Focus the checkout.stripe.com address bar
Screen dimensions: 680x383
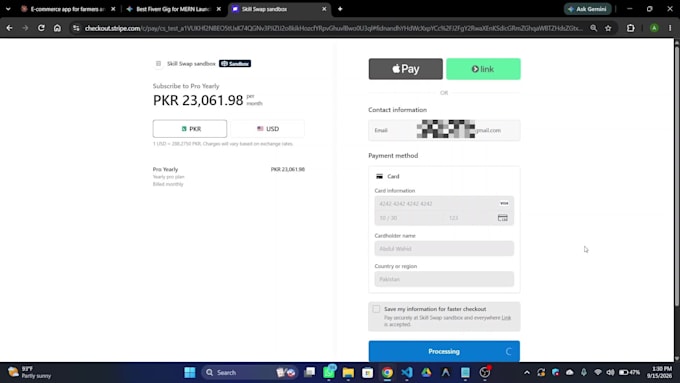[x=333, y=28]
